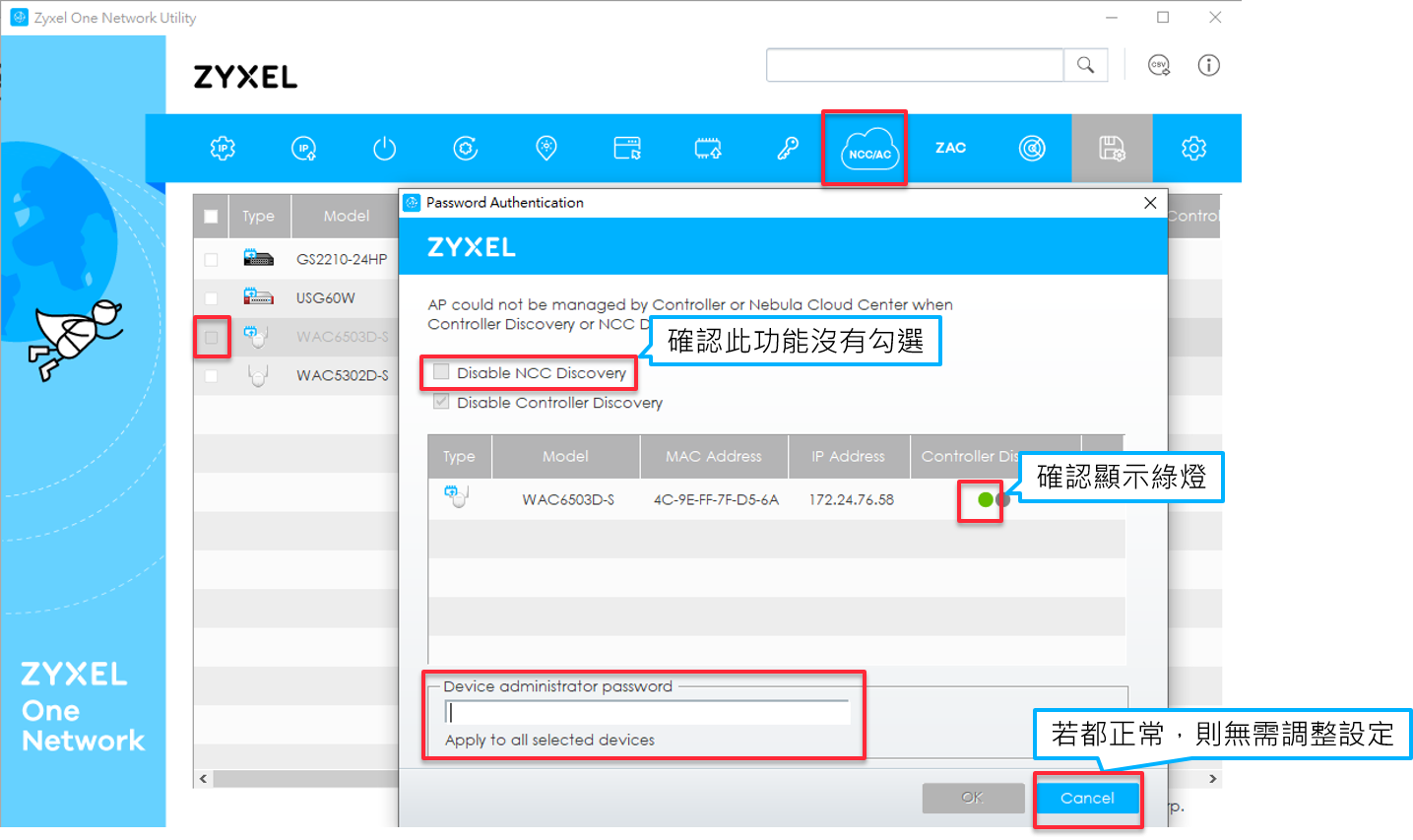Click the IP Address column header in the dialog
Image resolution: width=1413 pixels, height=840 pixels.
848,456
